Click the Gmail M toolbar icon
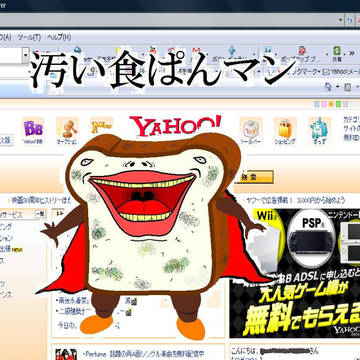This screenshot has height=360, width=360. pos(197,51)
